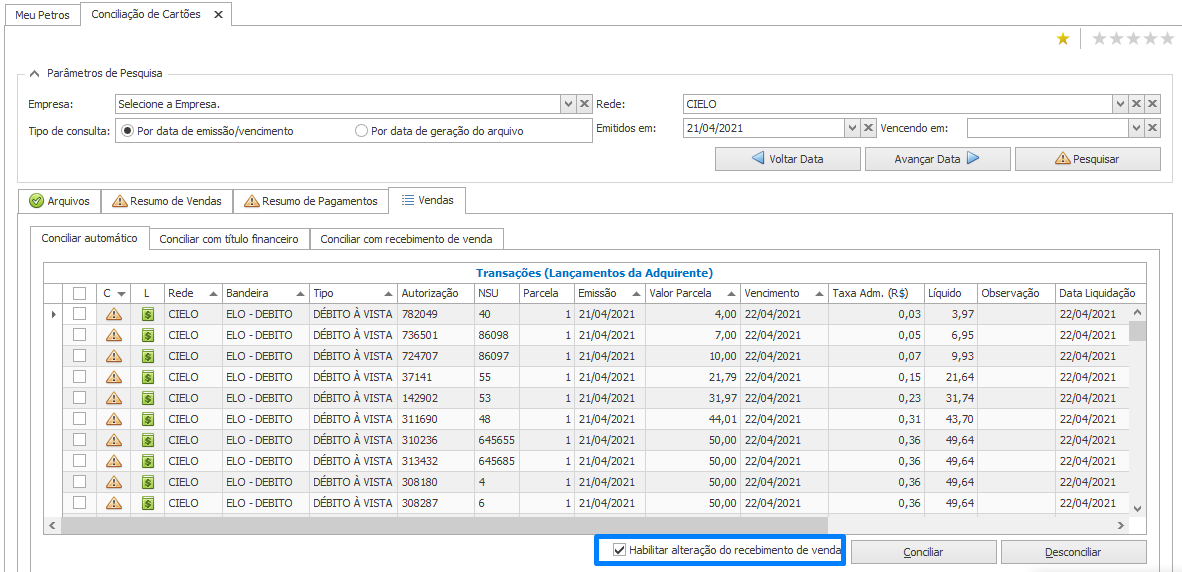Click the yellow favorite star icon
Viewport: 1182px width, 572px height.
(1063, 39)
